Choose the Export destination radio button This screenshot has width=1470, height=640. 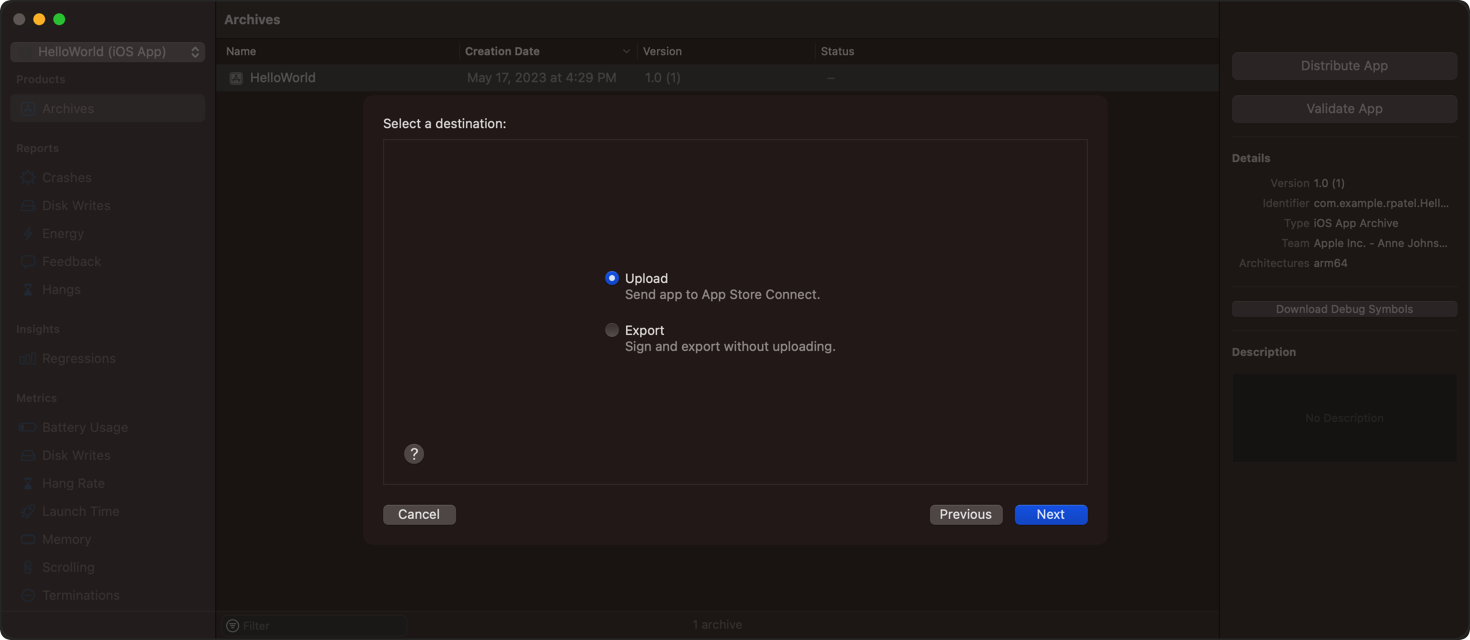612,330
